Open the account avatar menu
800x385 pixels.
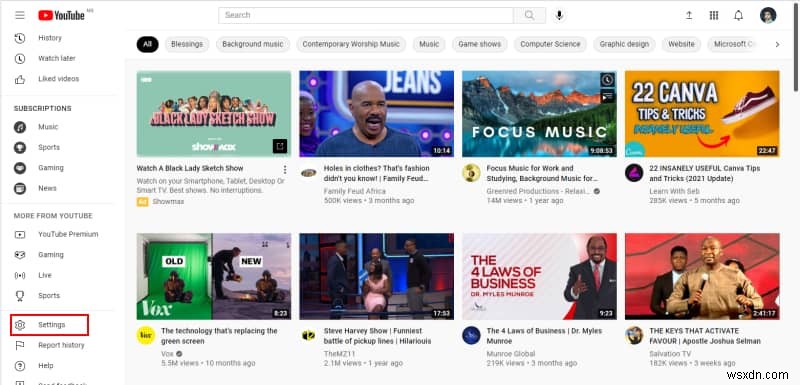pyautogui.click(x=768, y=15)
